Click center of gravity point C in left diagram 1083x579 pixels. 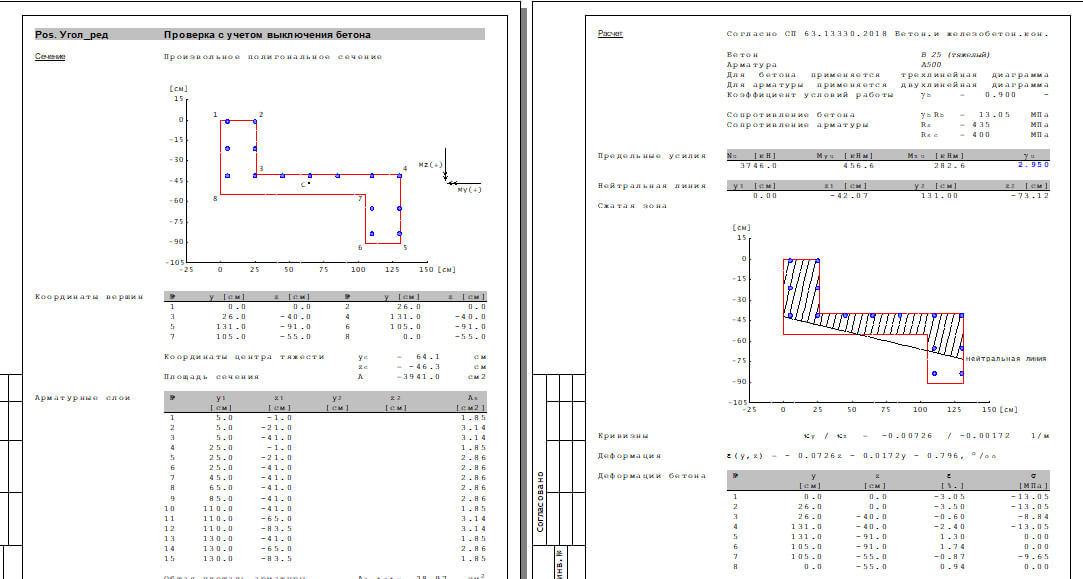(305, 184)
